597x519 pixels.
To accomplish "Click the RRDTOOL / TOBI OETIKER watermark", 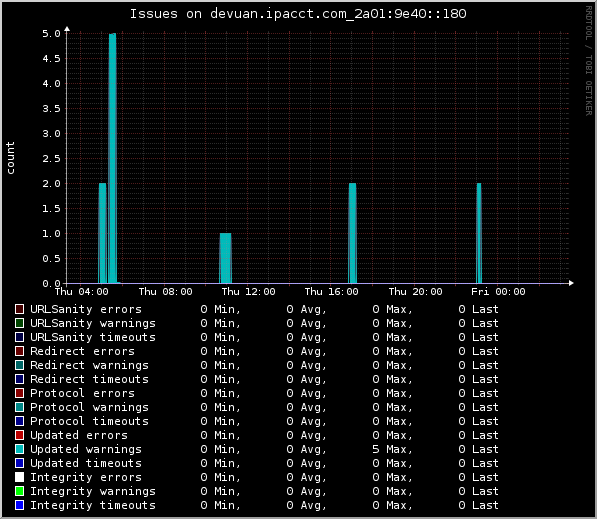I will (x=589, y=61).
